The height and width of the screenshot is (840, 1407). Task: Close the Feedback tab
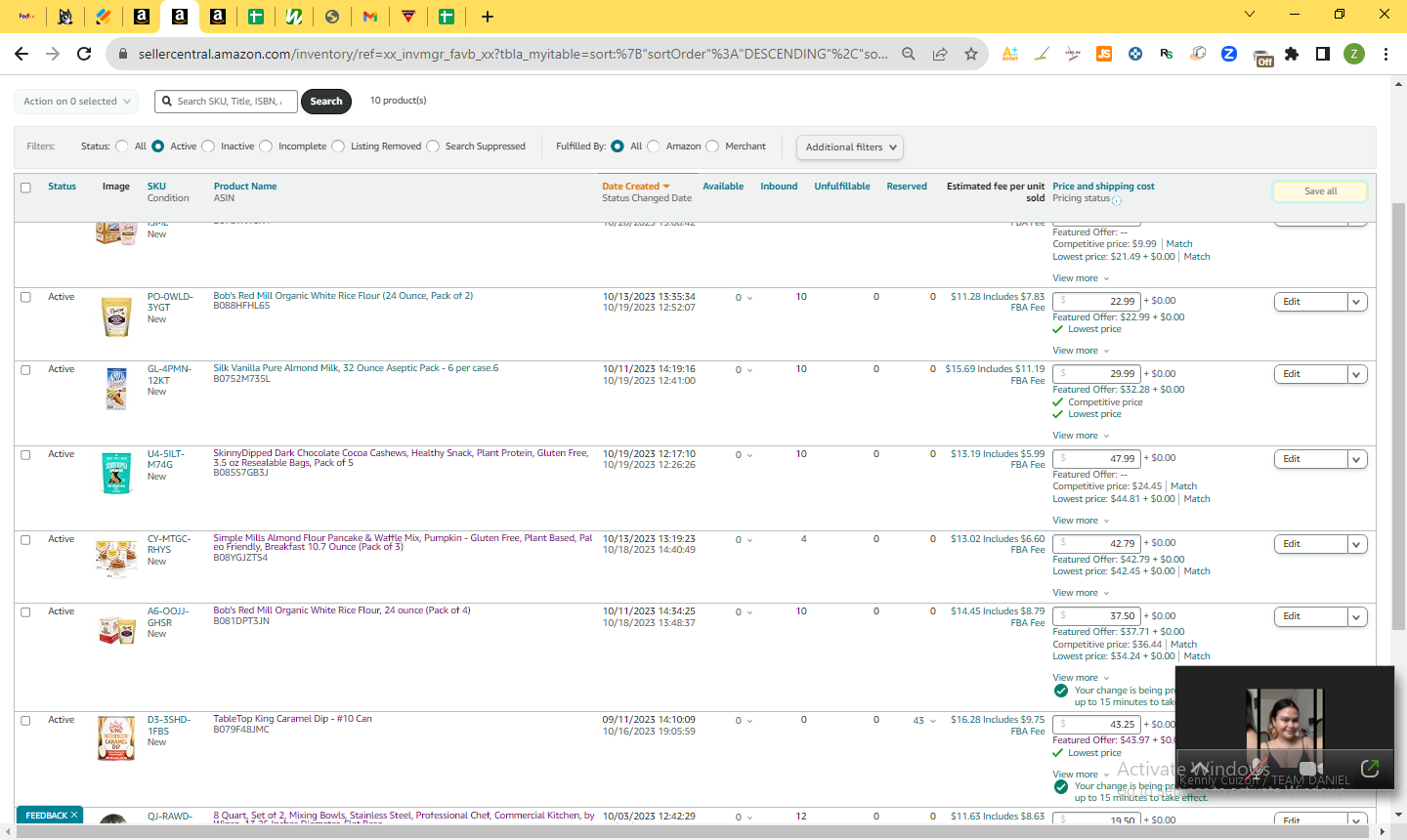coord(74,816)
